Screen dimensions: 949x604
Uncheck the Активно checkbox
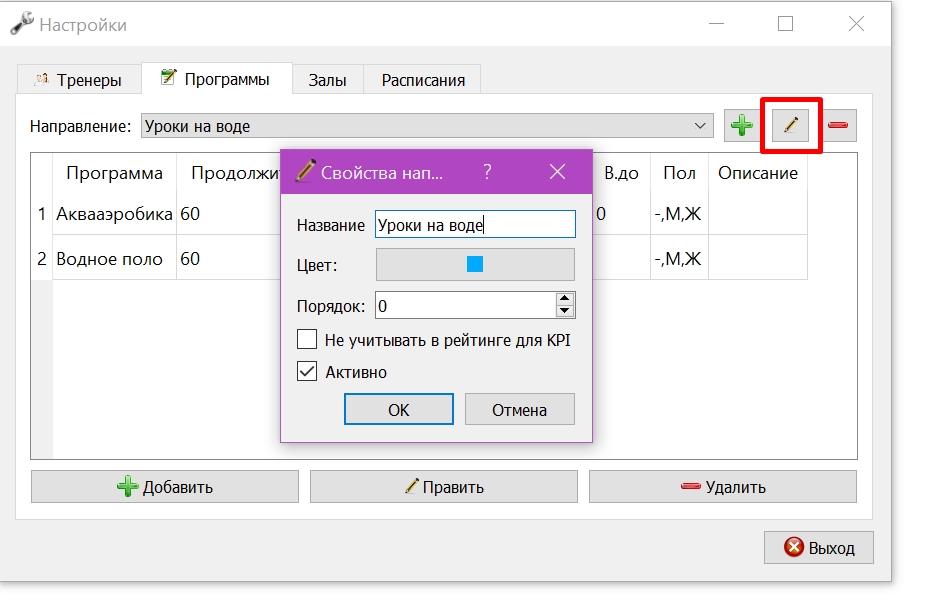[307, 372]
